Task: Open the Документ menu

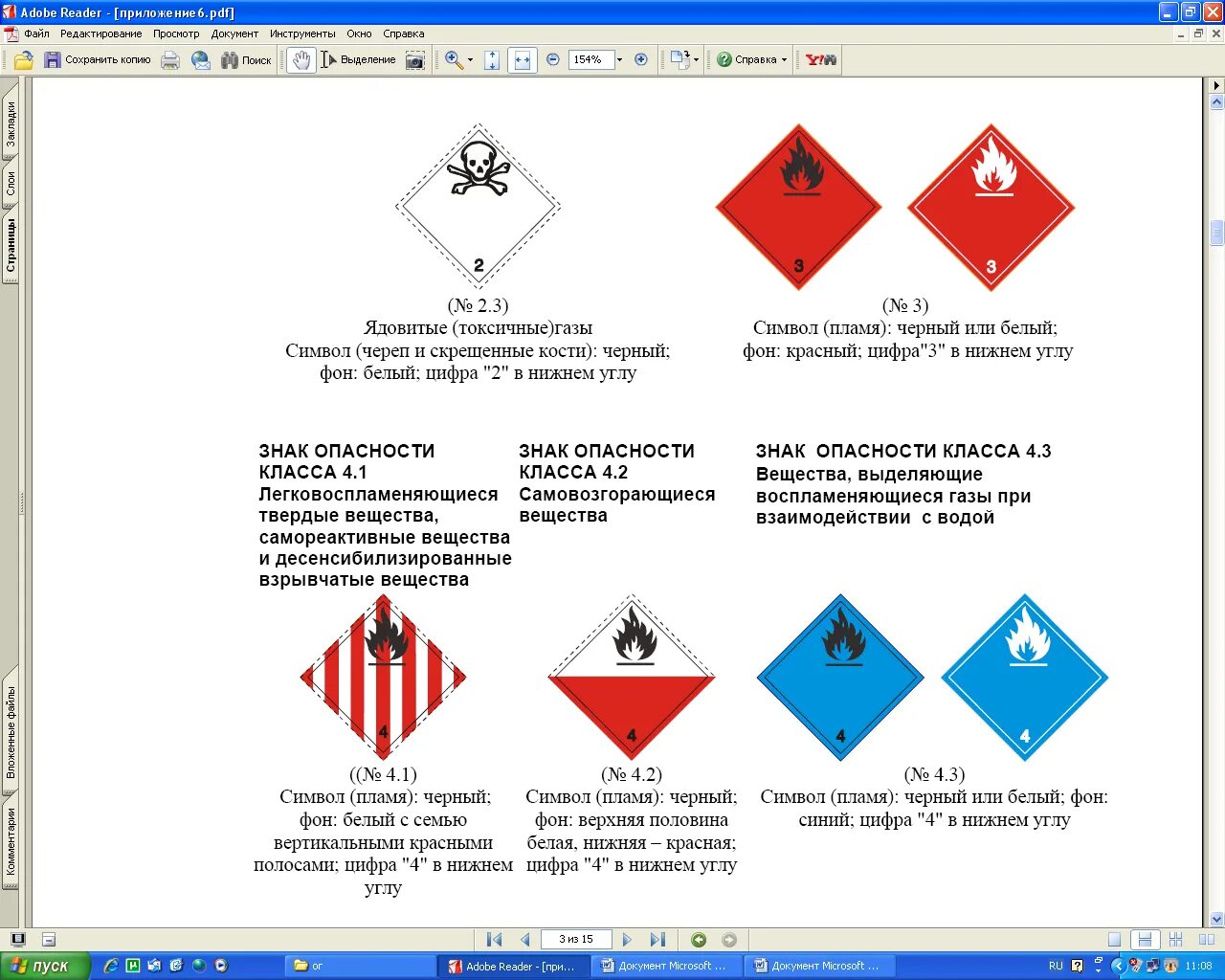Action: click(x=234, y=33)
